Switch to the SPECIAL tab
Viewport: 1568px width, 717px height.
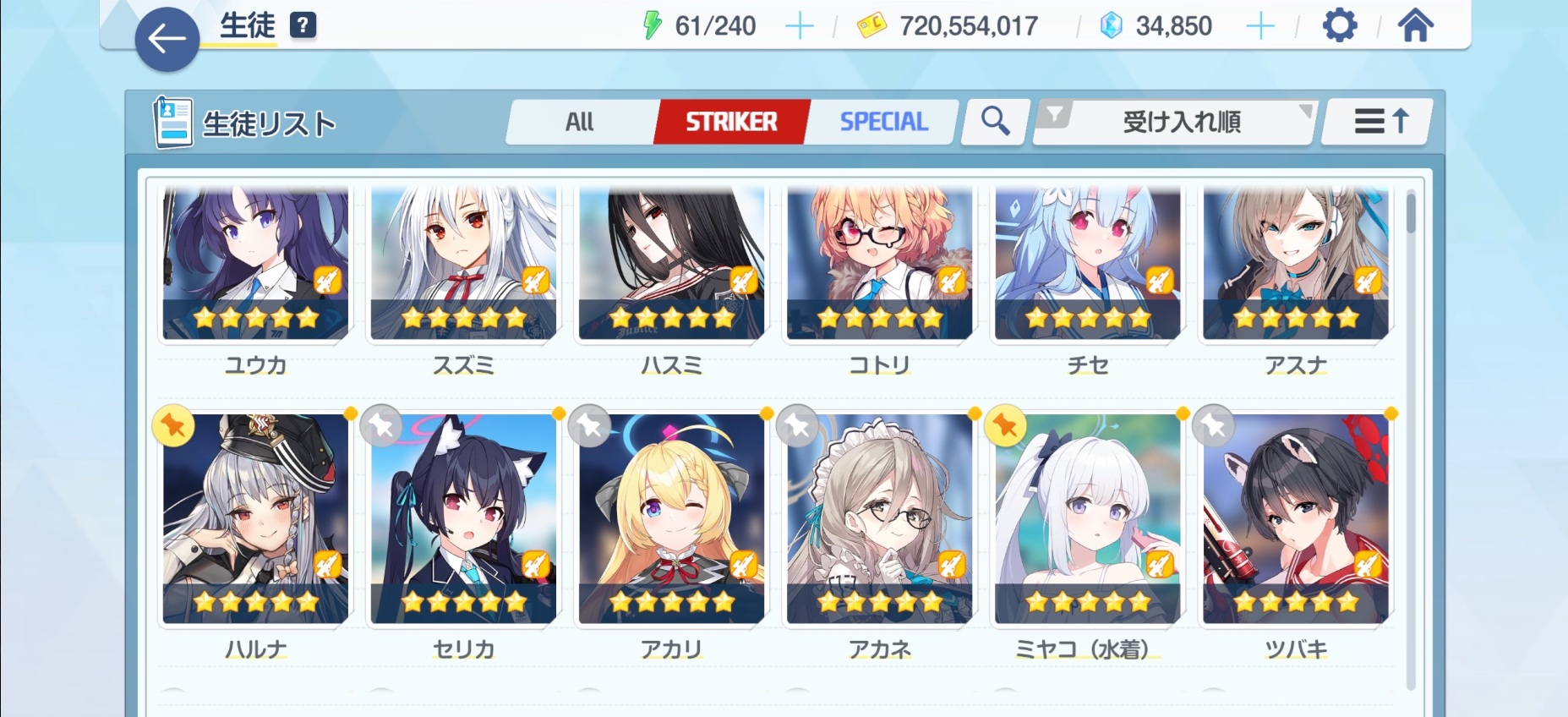[883, 122]
